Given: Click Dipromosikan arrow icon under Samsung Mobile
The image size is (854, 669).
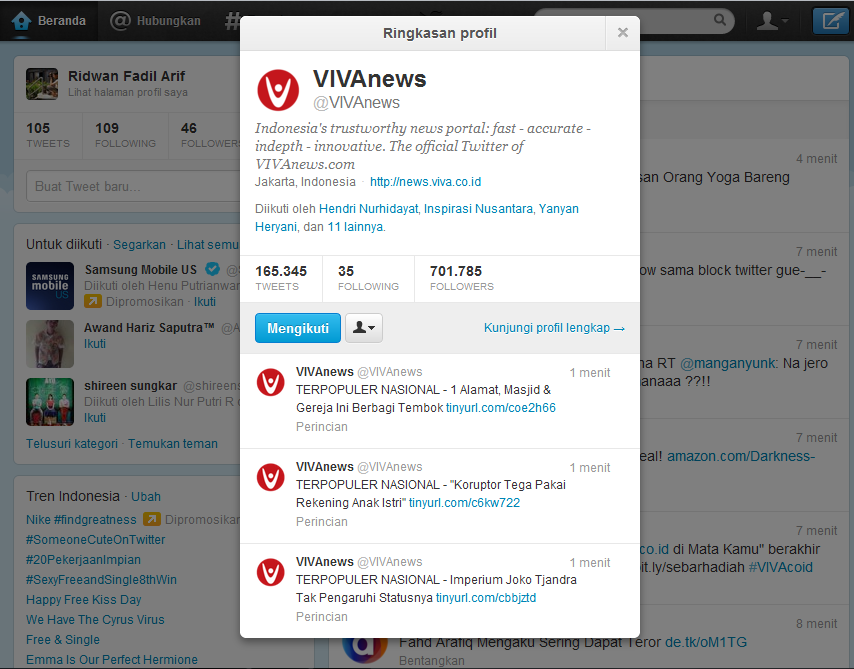Looking at the screenshot, I should tap(93, 301).
